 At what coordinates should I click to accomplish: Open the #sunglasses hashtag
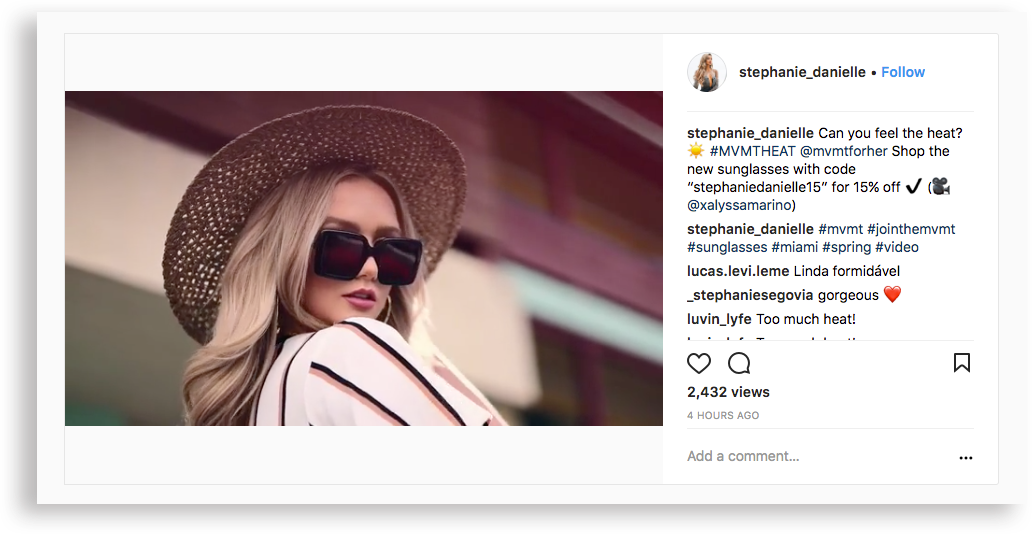pos(727,248)
